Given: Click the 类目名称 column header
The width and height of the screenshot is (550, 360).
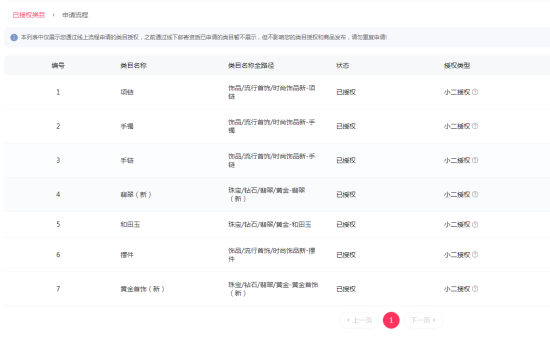Looking at the screenshot, I should pyautogui.click(x=133, y=65).
